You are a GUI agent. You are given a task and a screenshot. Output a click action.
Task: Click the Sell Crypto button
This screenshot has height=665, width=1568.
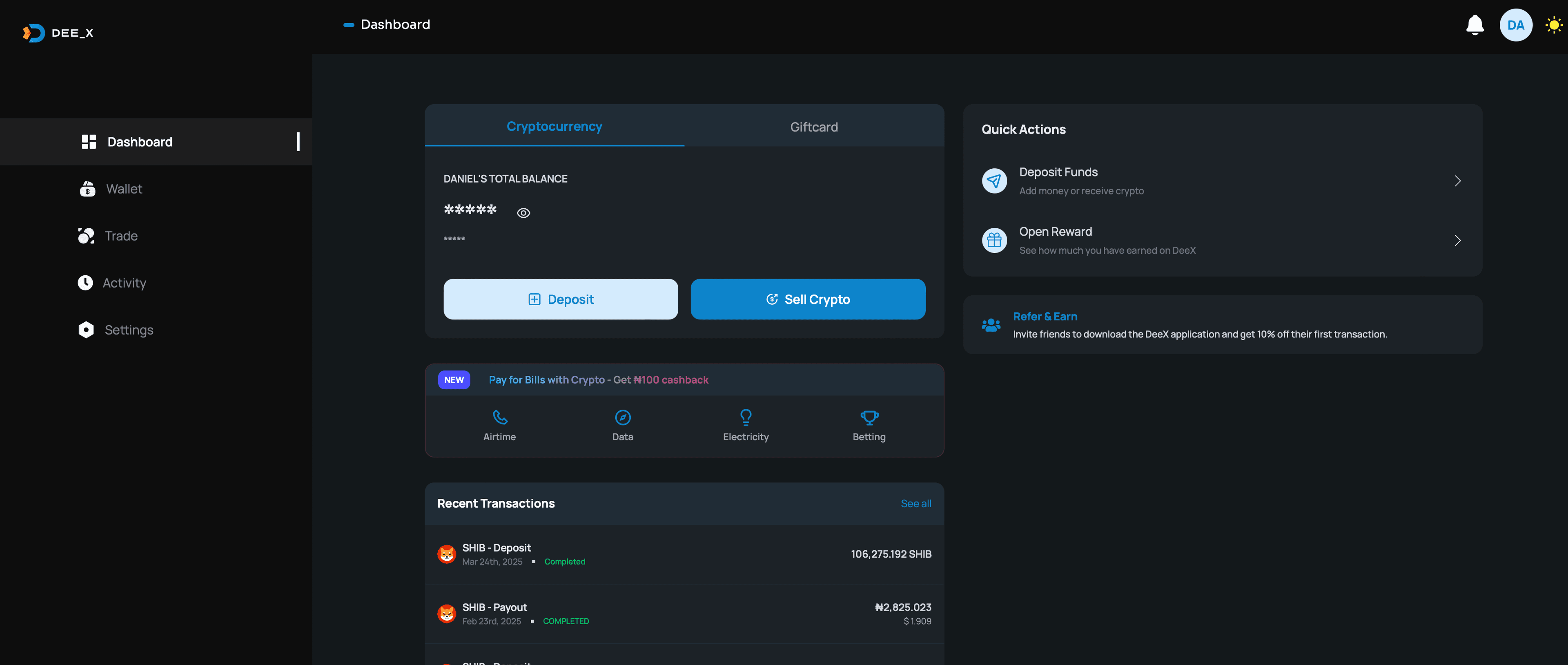[x=808, y=299]
